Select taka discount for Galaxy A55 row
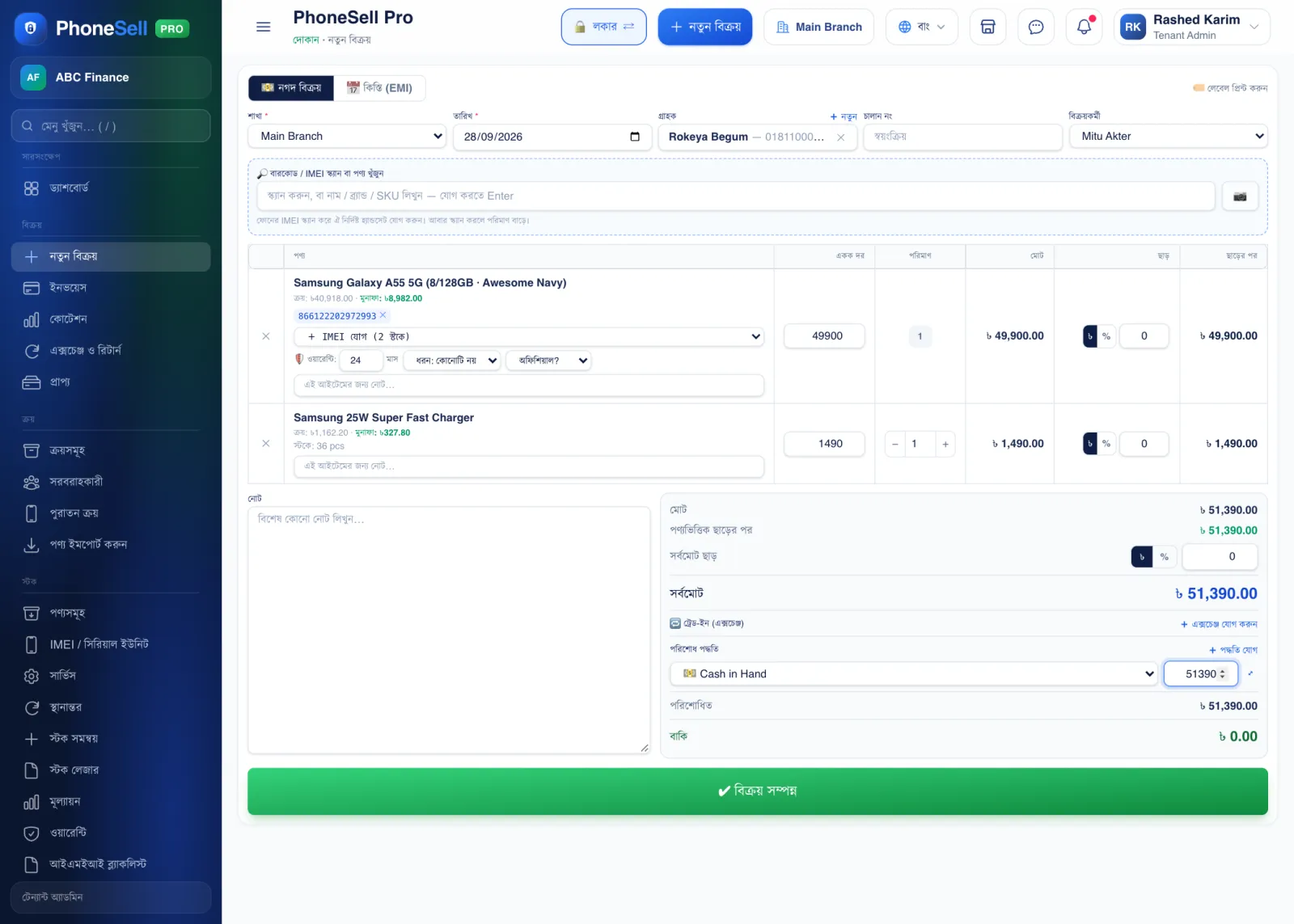 [1090, 336]
